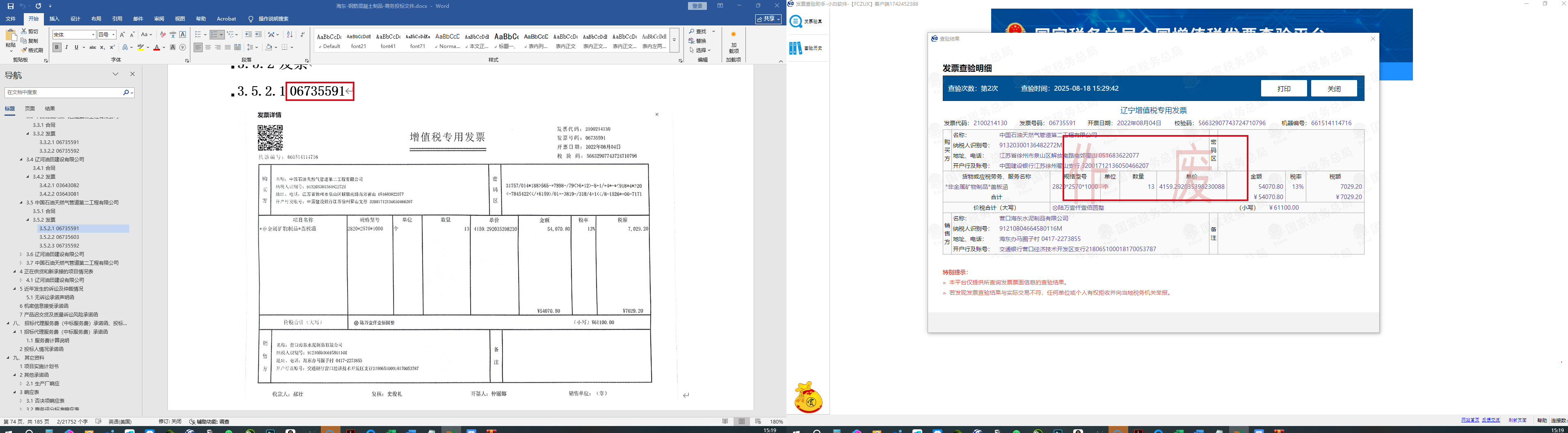
Task: Toggle left alignment button
Action: pos(199,48)
